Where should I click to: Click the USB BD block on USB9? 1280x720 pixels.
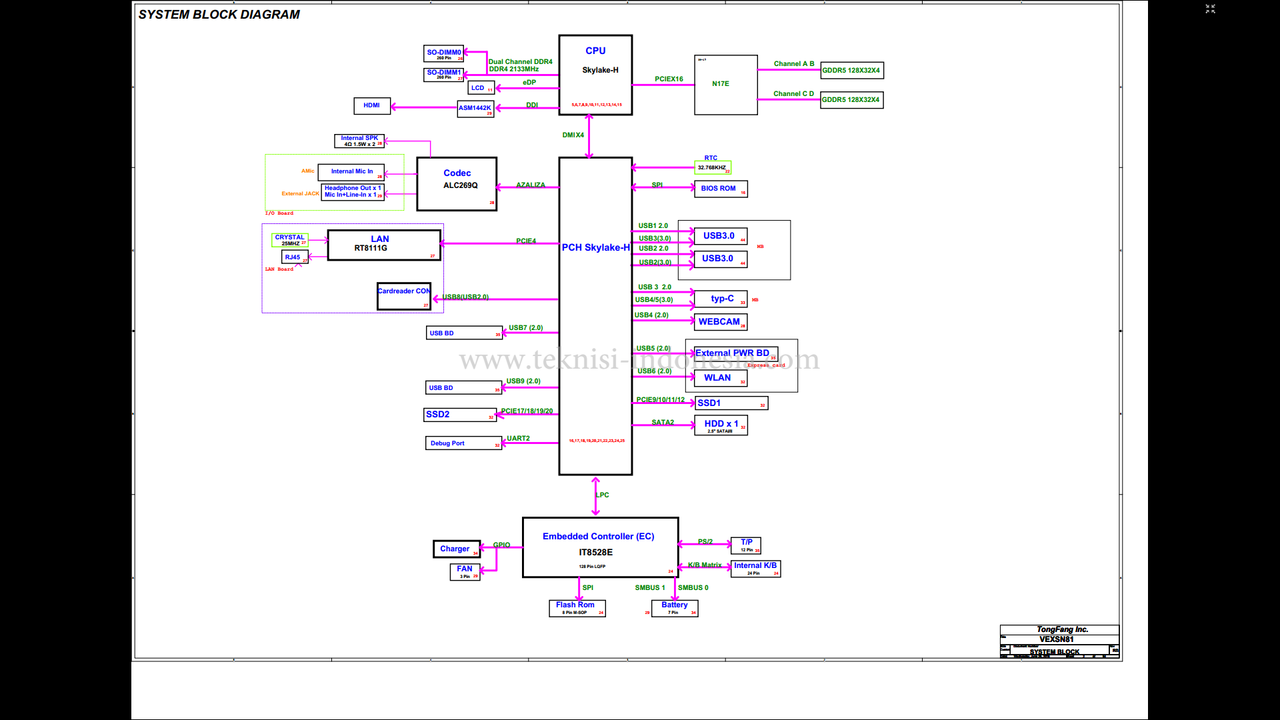464,388
